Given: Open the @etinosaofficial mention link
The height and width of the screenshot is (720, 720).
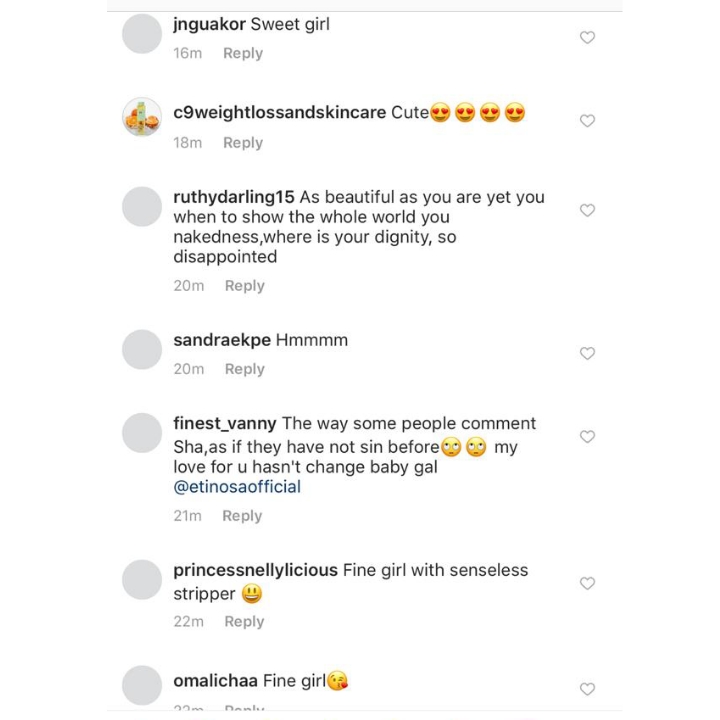Looking at the screenshot, I should click(x=237, y=487).
